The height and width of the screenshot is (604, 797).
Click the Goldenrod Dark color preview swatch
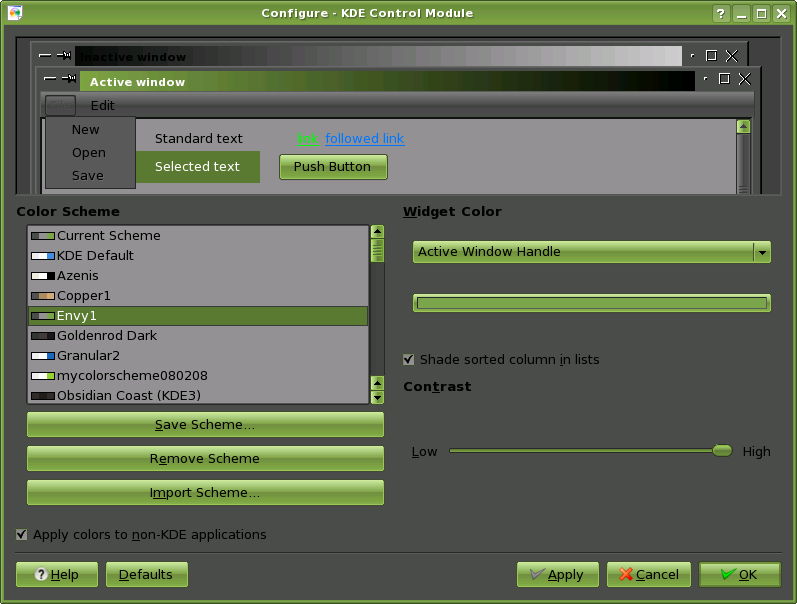click(x=43, y=336)
